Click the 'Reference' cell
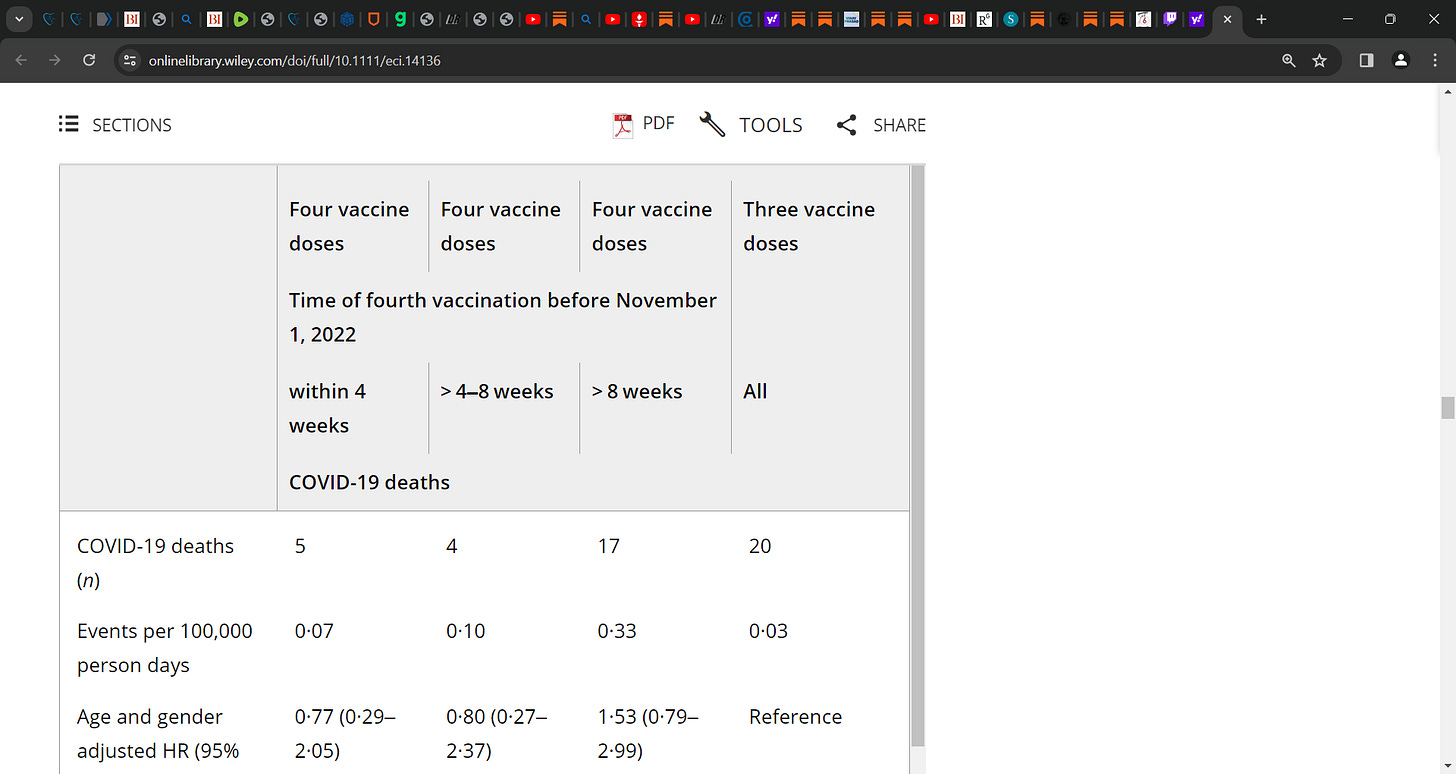Viewport: 1456px width, 774px height. pos(795,716)
